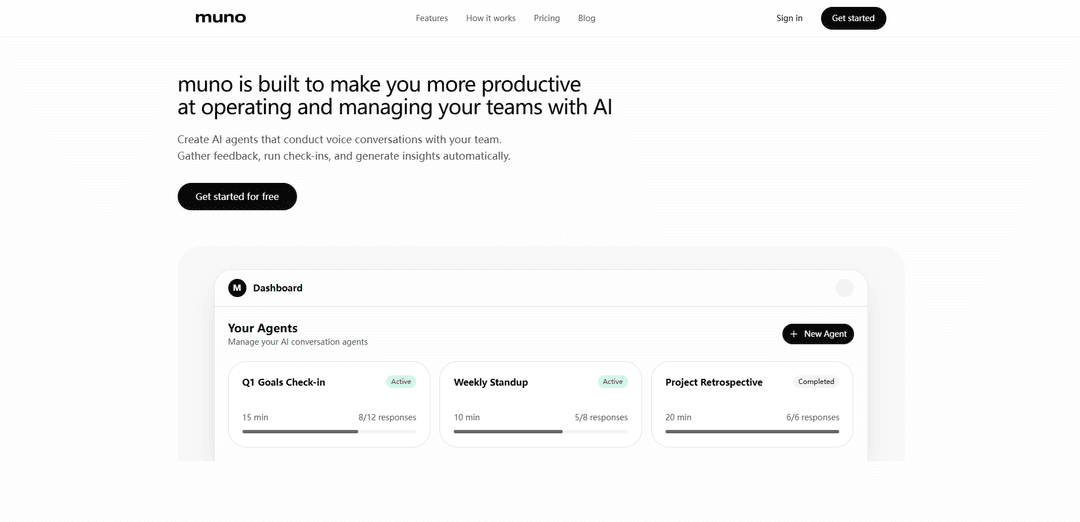Click the plus icon on New Agent
The height and width of the screenshot is (522, 1080).
[x=794, y=334]
